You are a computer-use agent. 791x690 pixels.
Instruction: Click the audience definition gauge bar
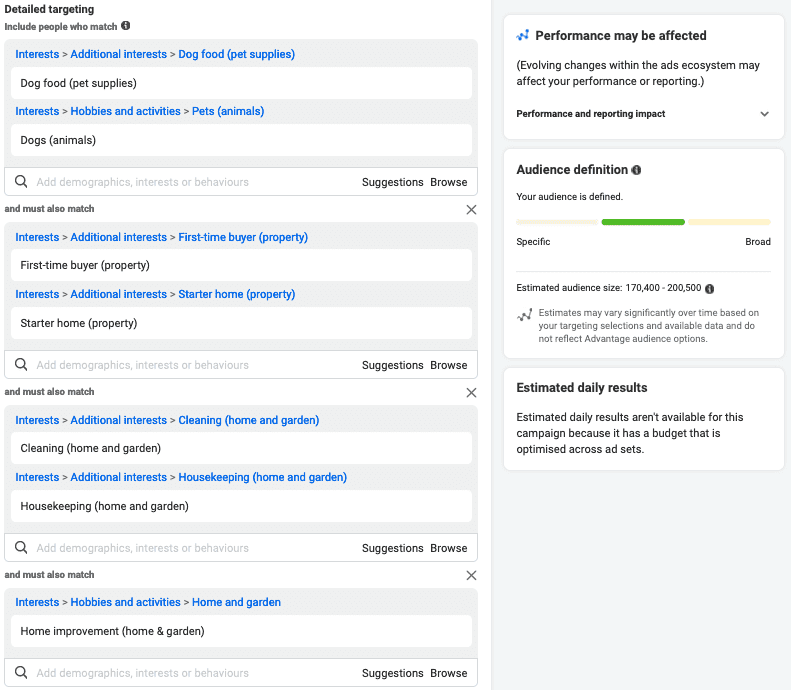pos(643,222)
